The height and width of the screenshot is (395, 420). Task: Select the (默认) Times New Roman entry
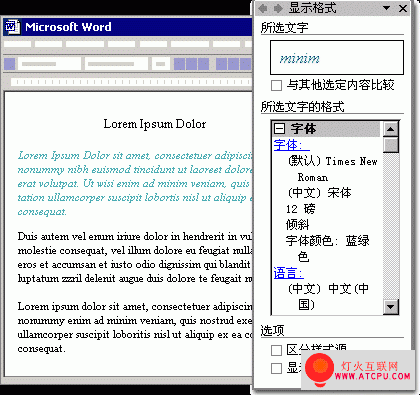332,169
